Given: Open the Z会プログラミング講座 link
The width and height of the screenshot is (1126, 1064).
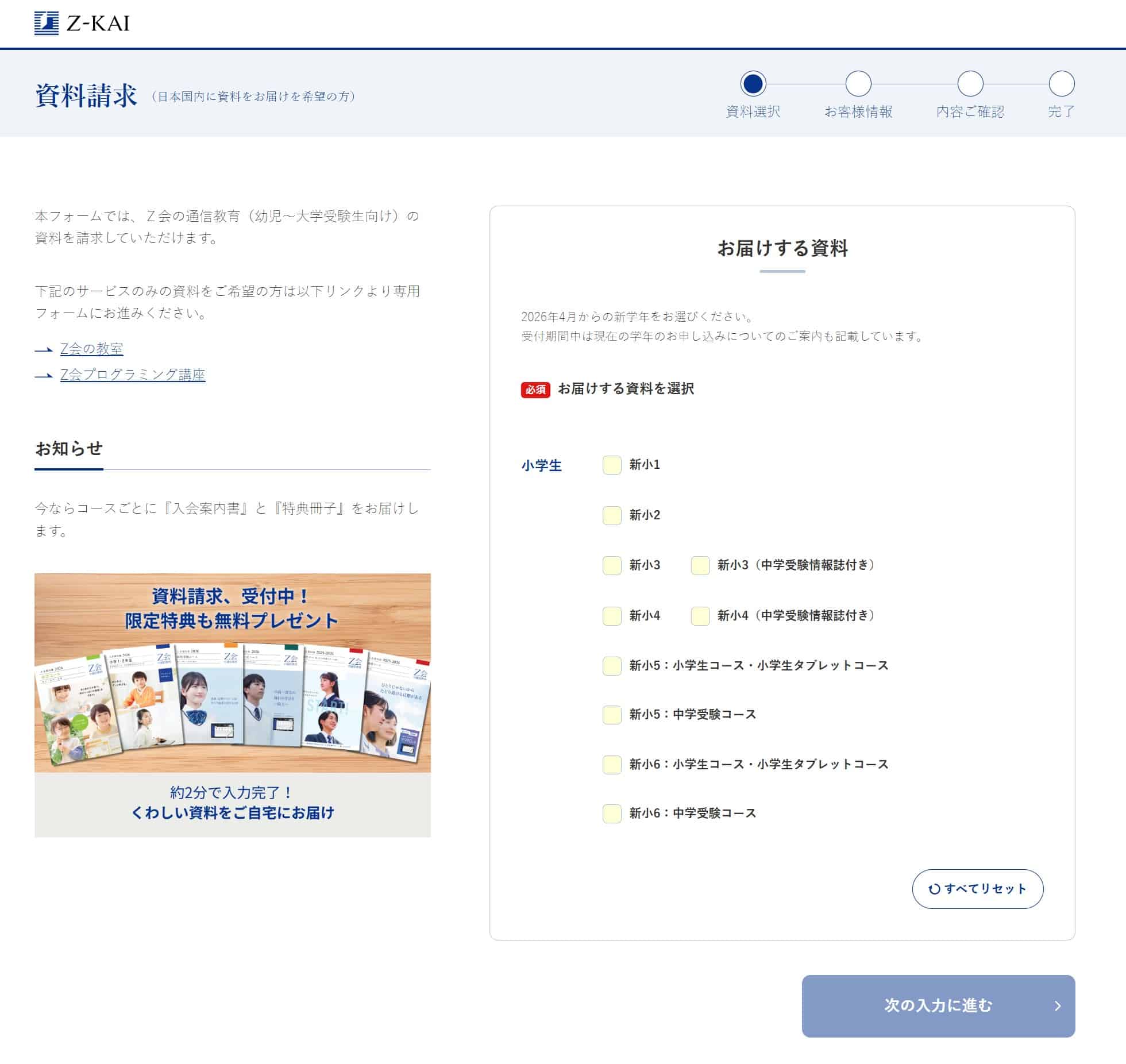Looking at the screenshot, I should click(x=133, y=375).
